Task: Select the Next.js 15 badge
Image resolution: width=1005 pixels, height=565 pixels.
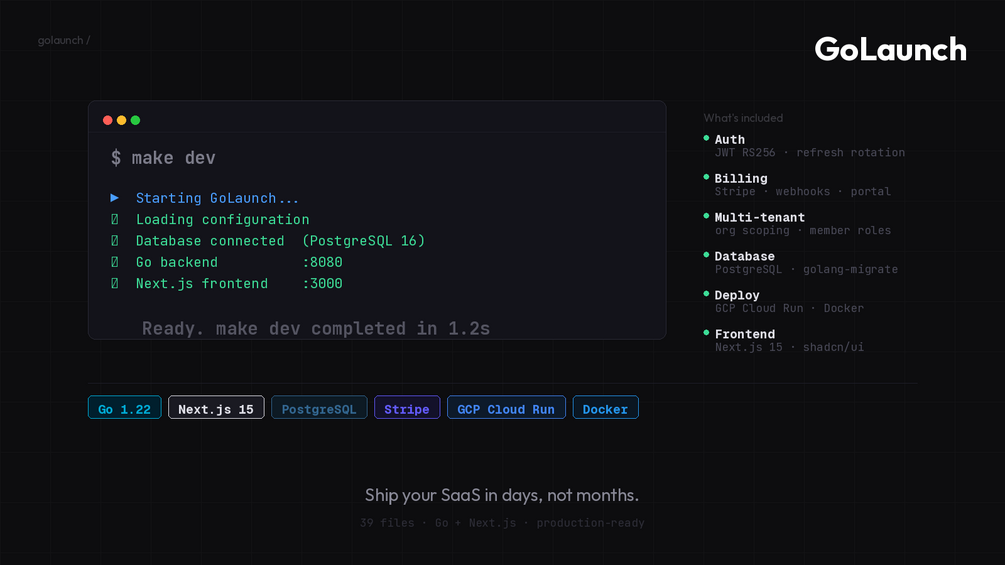Action: pos(216,408)
